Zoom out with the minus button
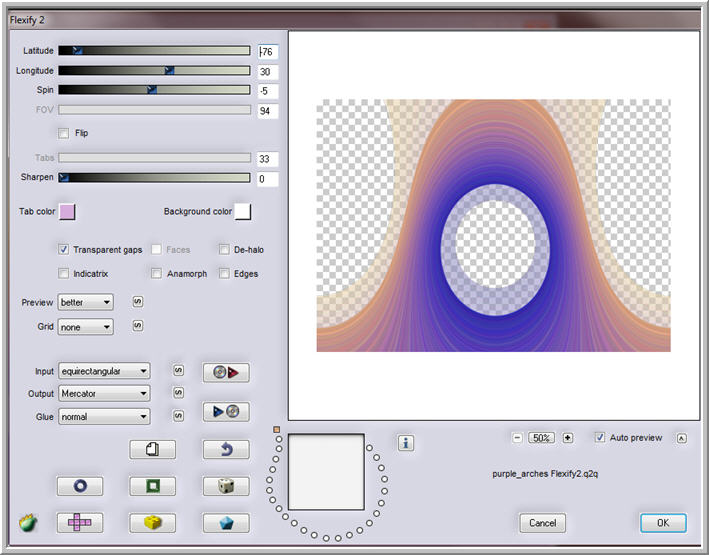This screenshot has width=709, height=555. [x=517, y=438]
